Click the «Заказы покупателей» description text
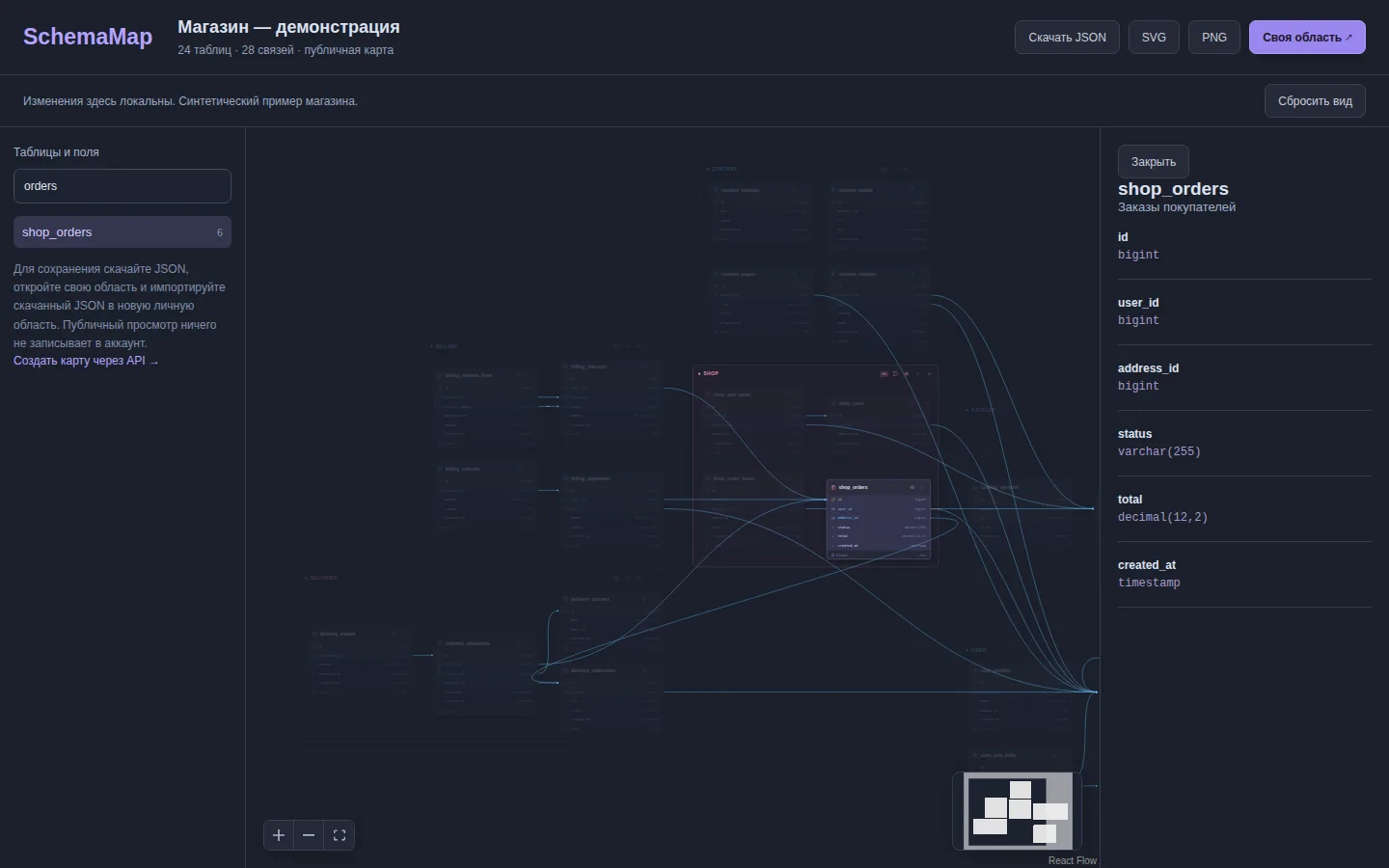1389x868 pixels. [1177, 207]
